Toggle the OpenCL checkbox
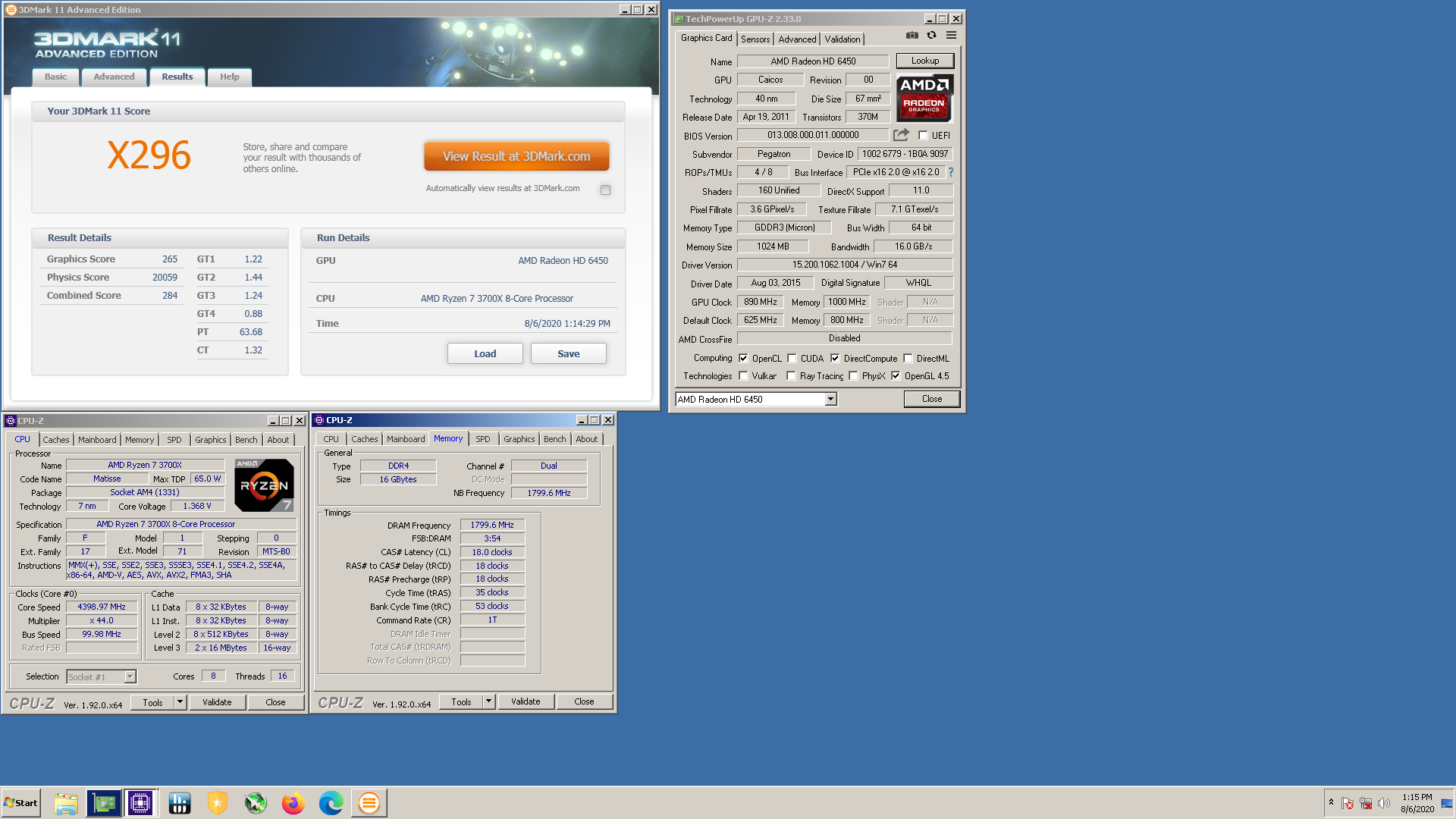This screenshot has height=819, width=1456. click(743, 359)
